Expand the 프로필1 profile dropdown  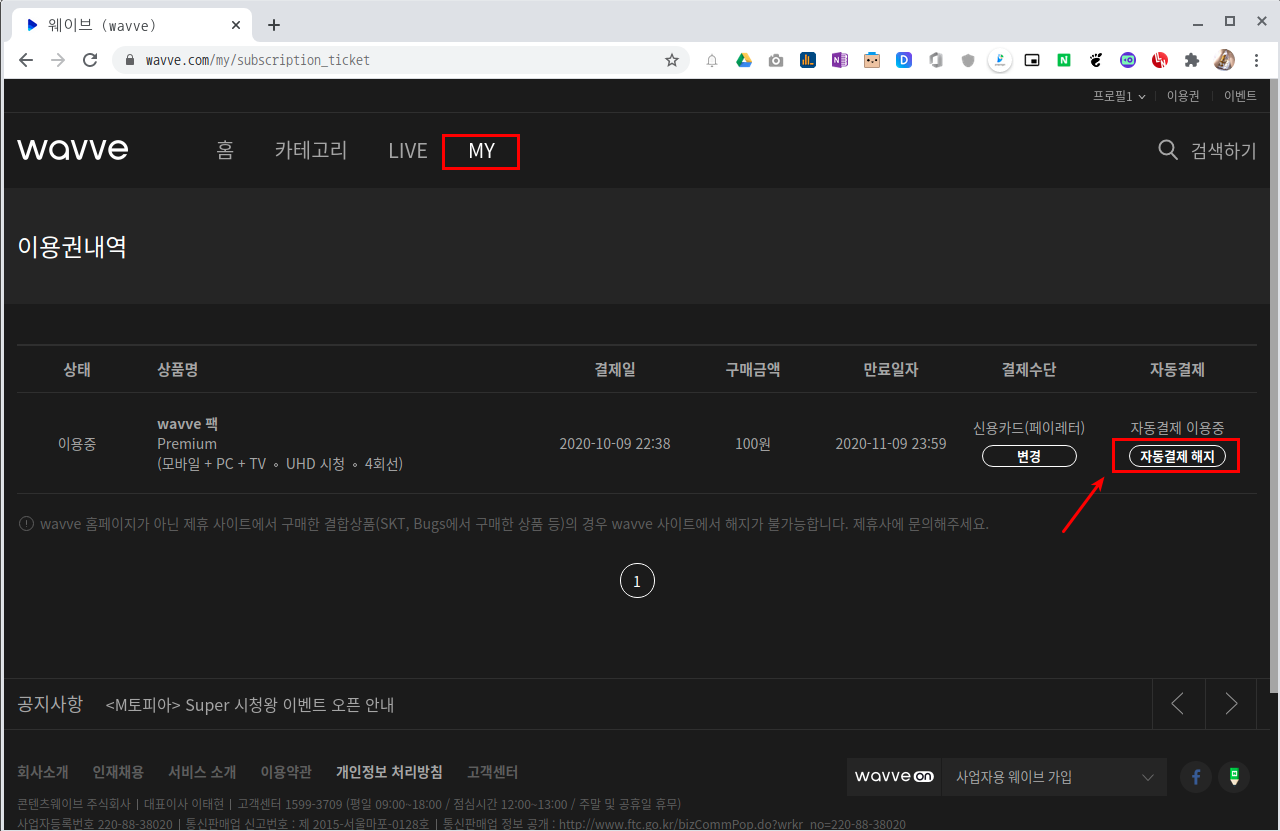1119,96
